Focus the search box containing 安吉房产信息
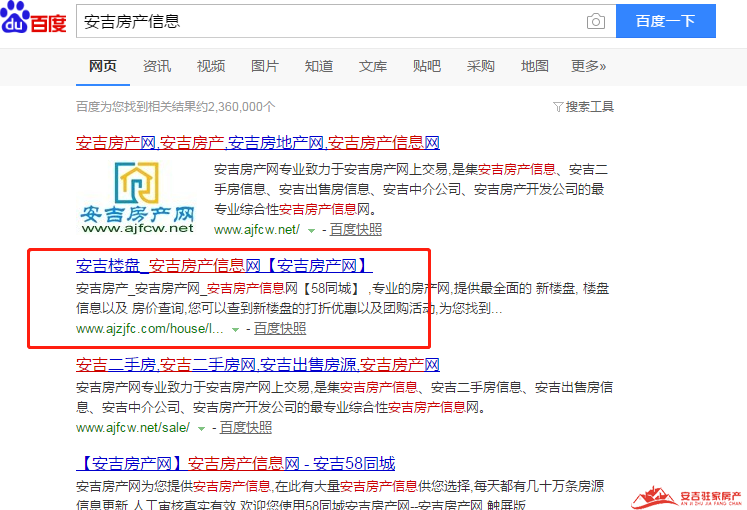747x510 pixels. pos(329,21)
